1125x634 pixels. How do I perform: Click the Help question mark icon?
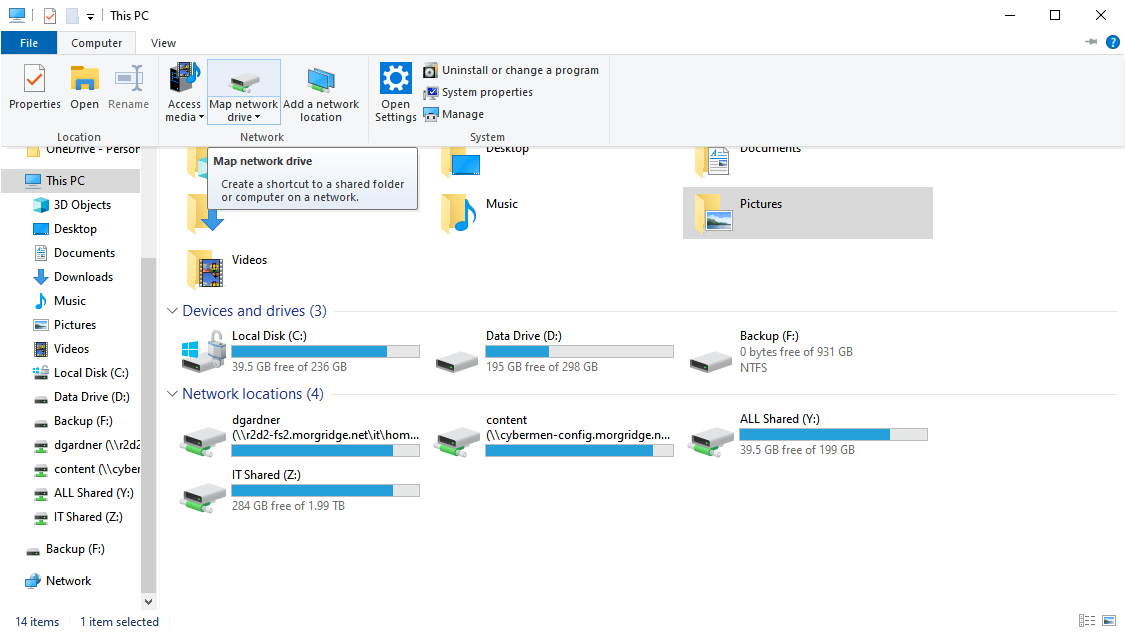click(x=1113, y=42)
